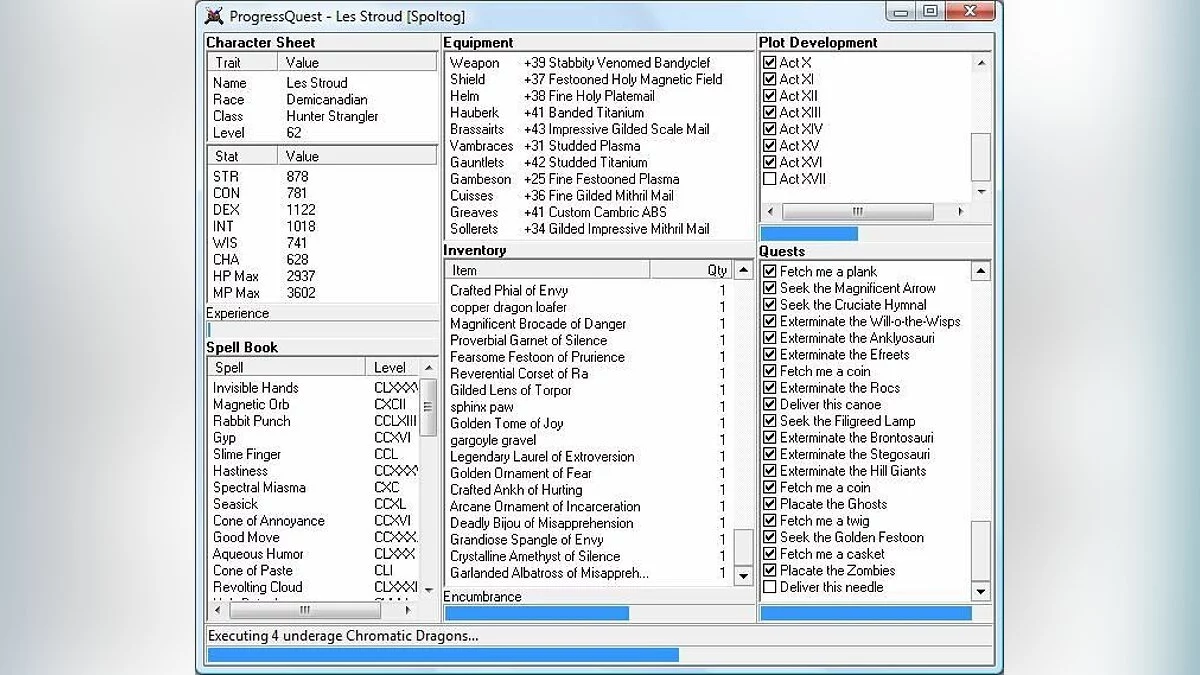Click Inventory list scroll up arrow
The image size is (1200, 675).
coord(743,270)
